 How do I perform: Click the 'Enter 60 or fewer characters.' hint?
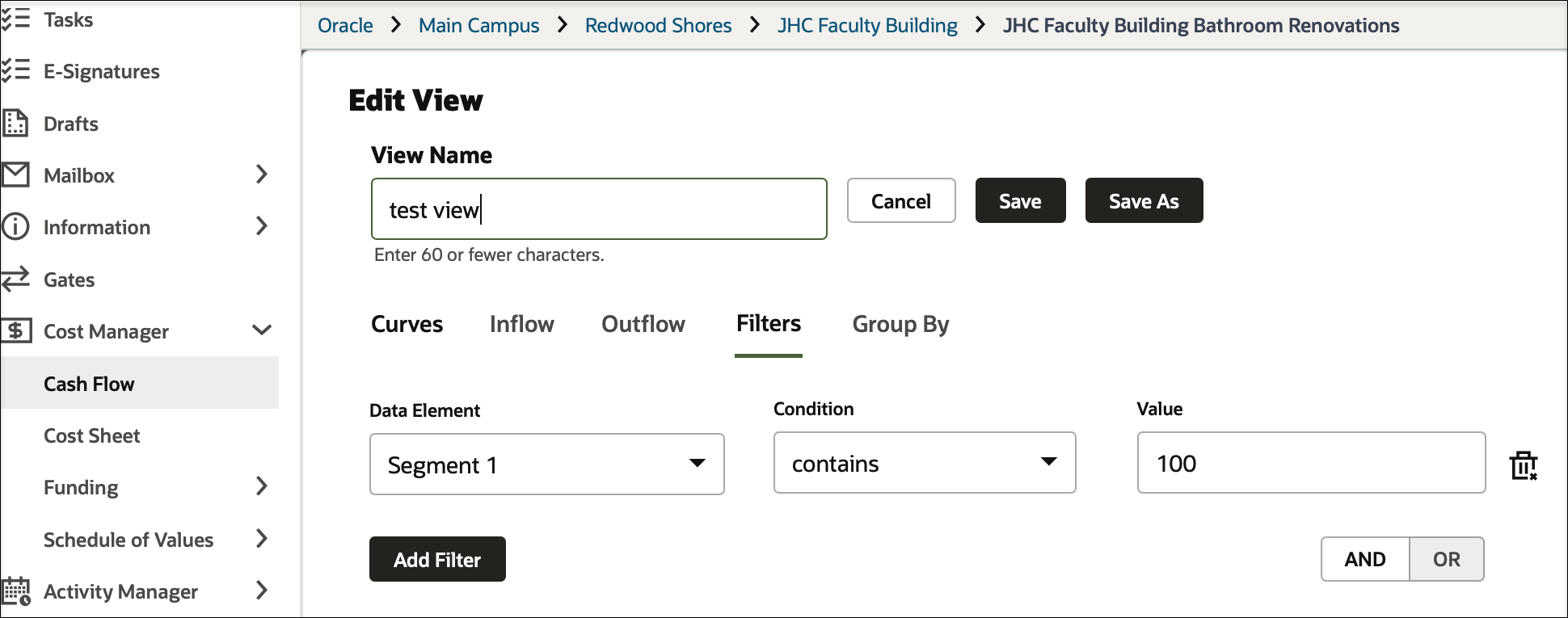click(489, 254)
